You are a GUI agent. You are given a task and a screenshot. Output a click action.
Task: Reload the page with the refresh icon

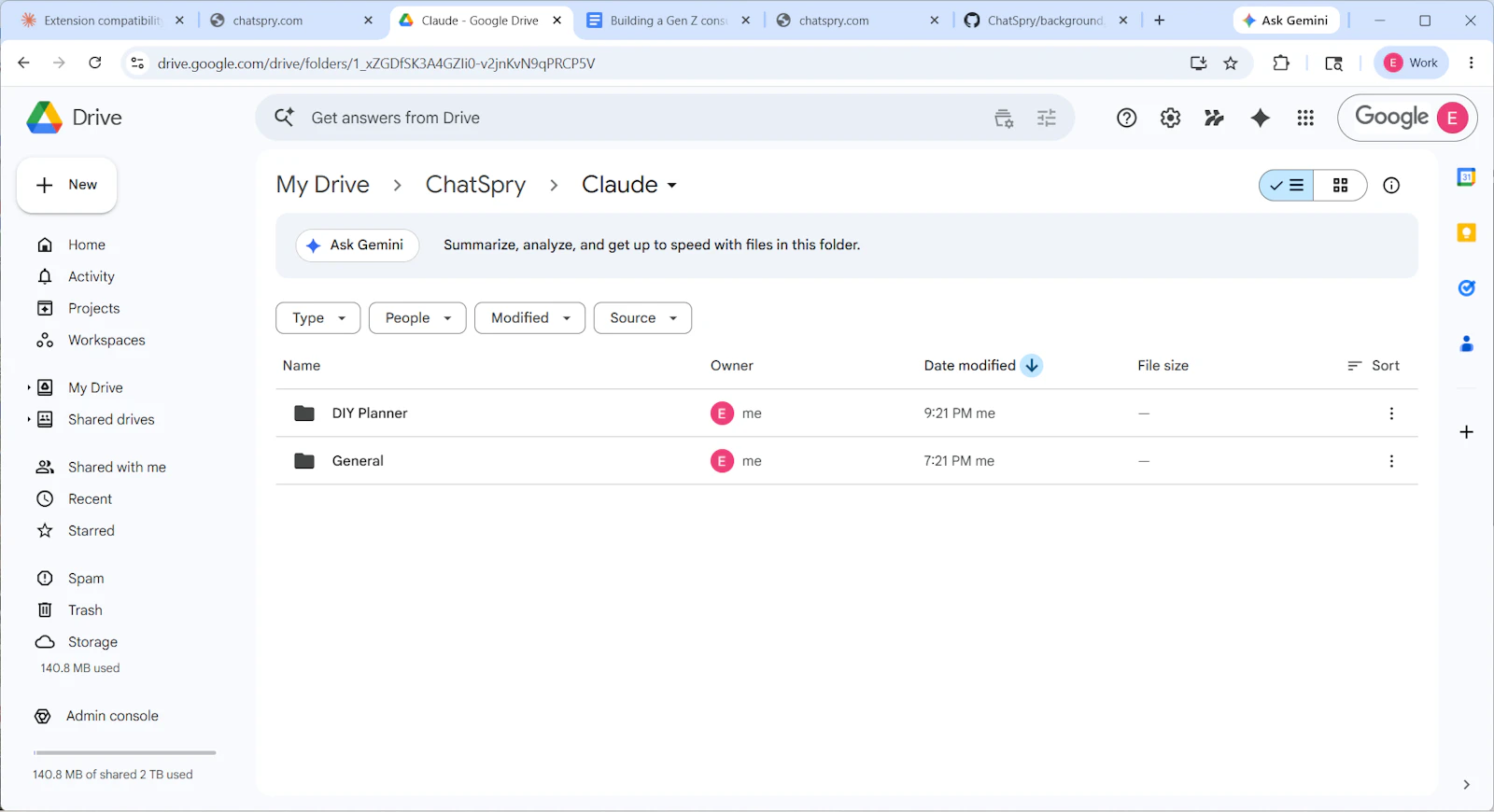[x=94, y=63]
